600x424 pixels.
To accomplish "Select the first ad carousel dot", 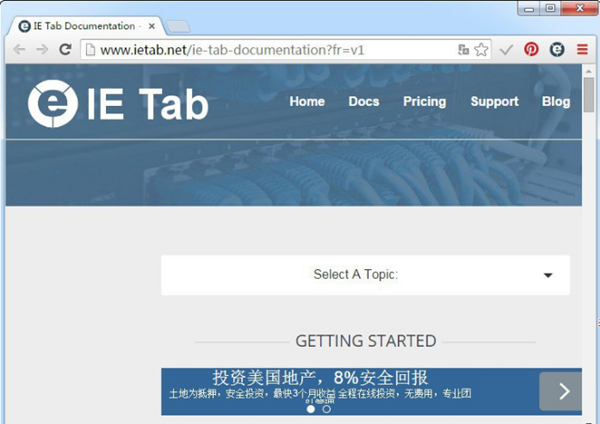I will [310, 409].
